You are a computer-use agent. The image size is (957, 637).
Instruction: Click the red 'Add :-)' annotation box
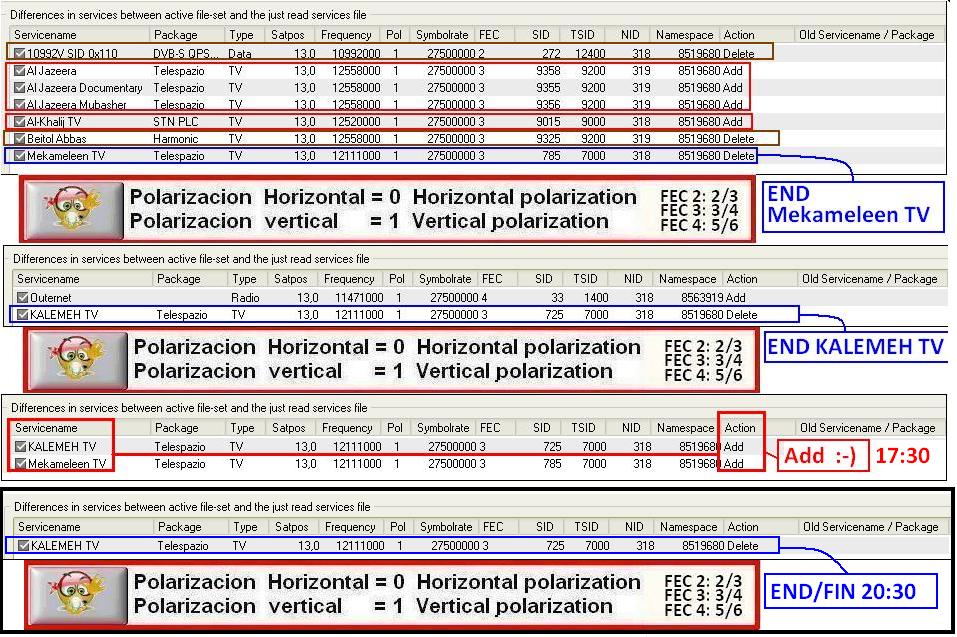(819, 456)
